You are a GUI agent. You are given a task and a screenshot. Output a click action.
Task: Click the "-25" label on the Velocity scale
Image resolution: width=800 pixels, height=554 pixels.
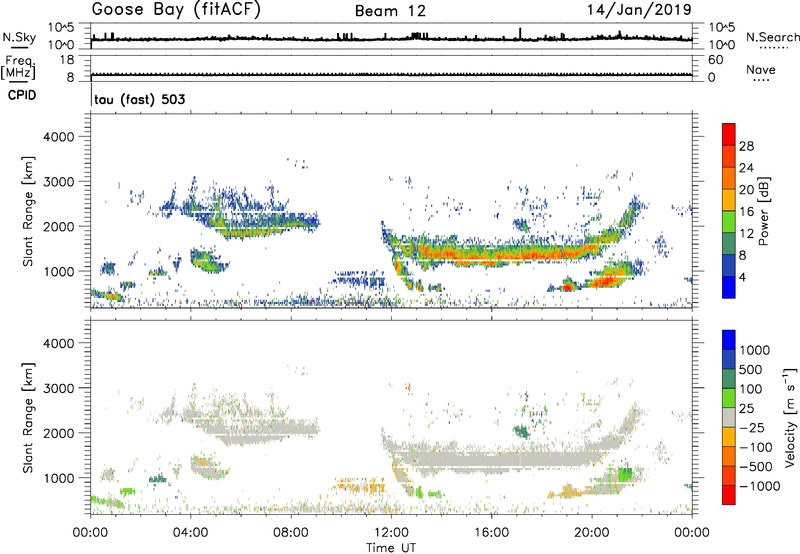point(752,428)
